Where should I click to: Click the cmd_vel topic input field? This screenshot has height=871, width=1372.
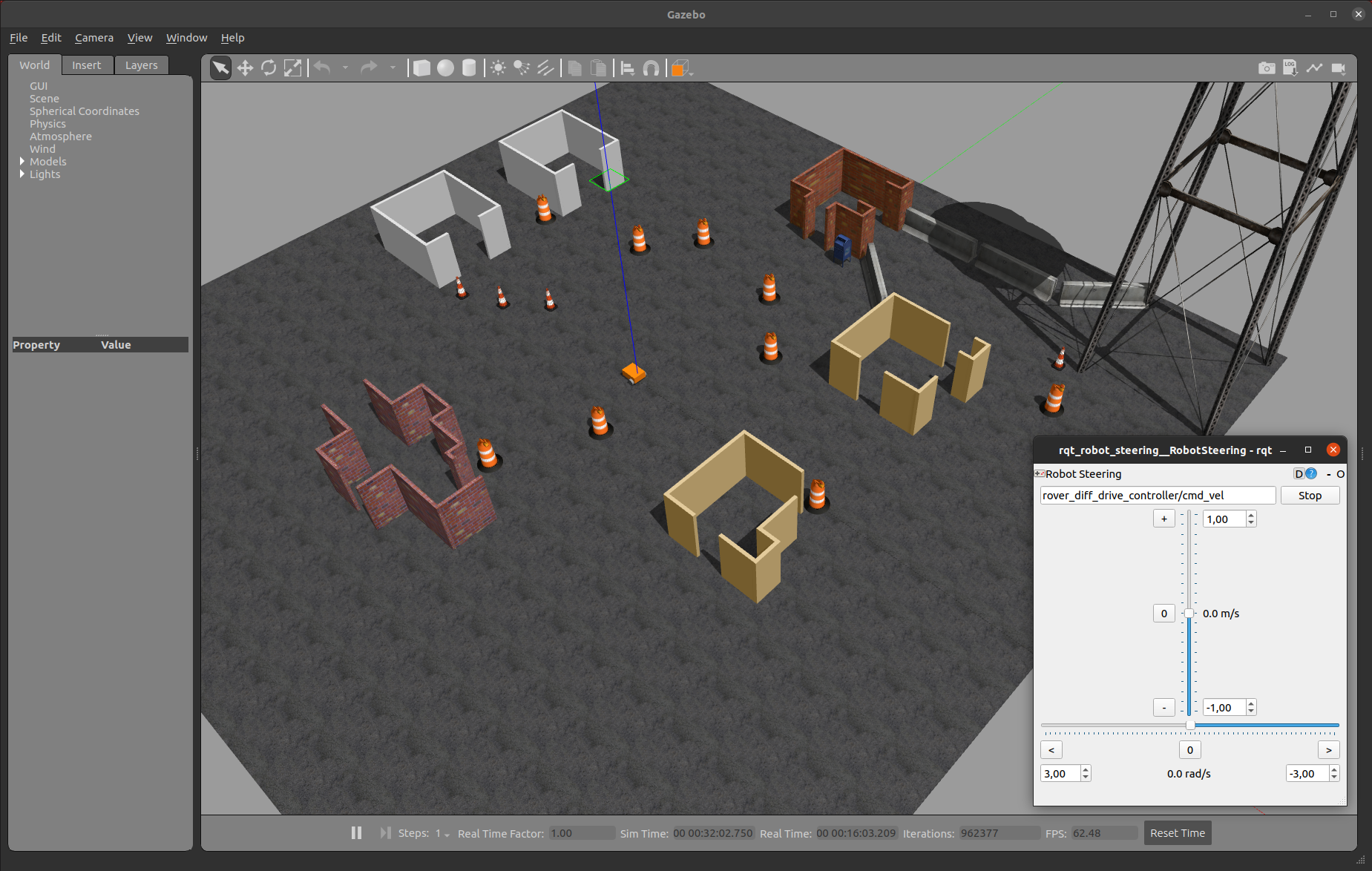pos(1158,495)
